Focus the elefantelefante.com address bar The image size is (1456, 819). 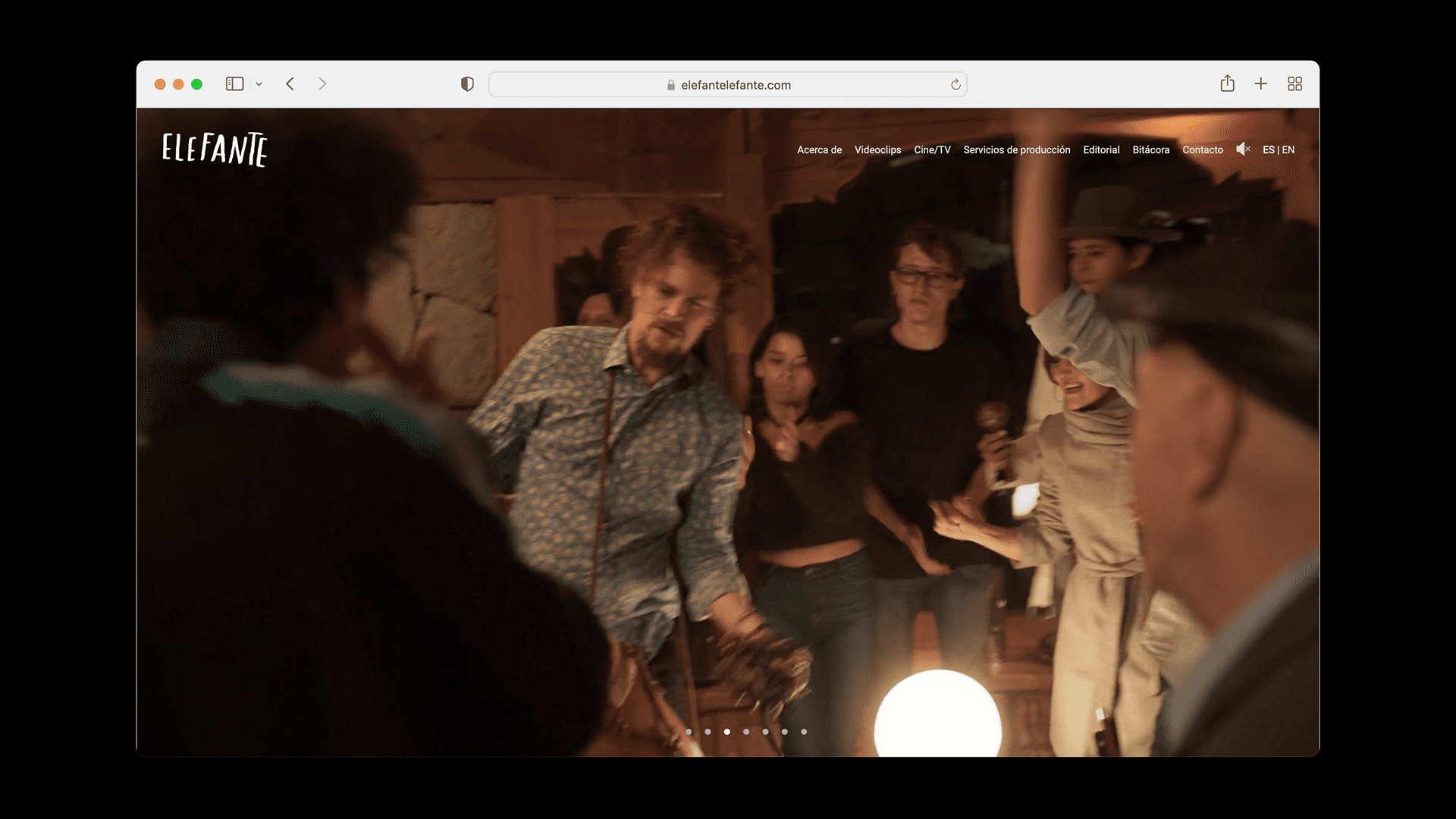click(728, 84)
